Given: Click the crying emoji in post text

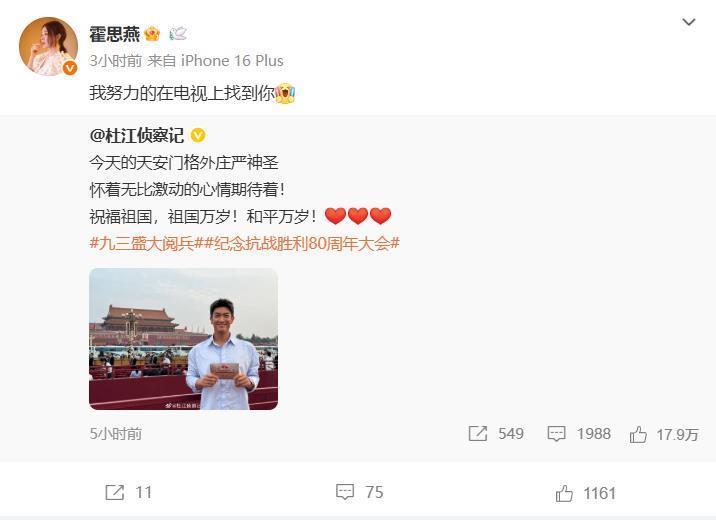Looking at the screenshot, I should pyautogui.click(x=285, y=93).
